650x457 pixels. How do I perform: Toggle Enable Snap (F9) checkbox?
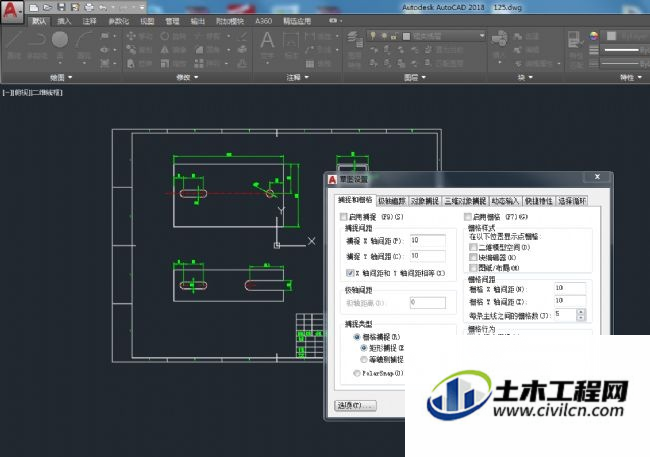click(343, 216)
